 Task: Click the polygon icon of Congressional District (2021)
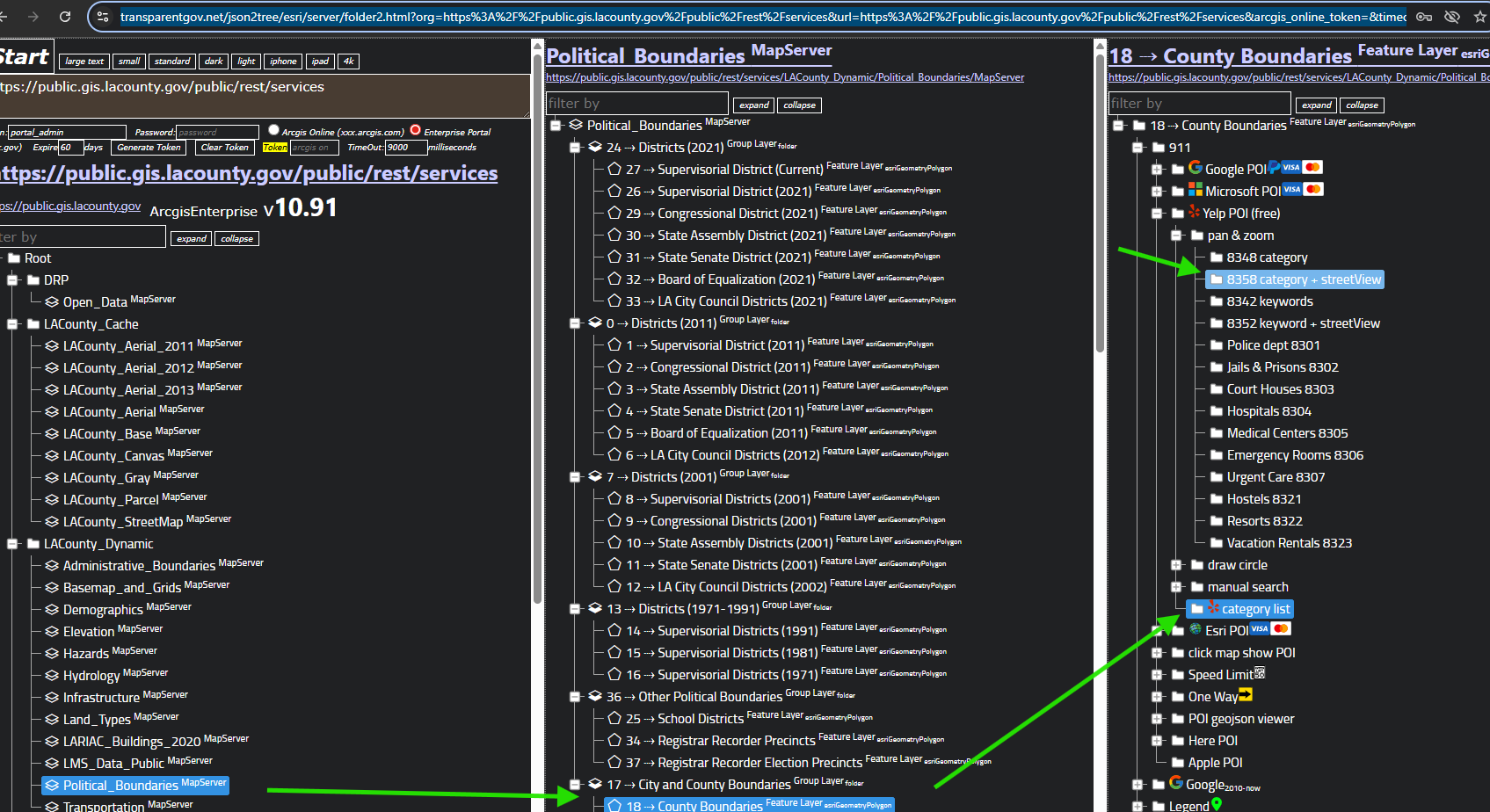tap(614, 214)
